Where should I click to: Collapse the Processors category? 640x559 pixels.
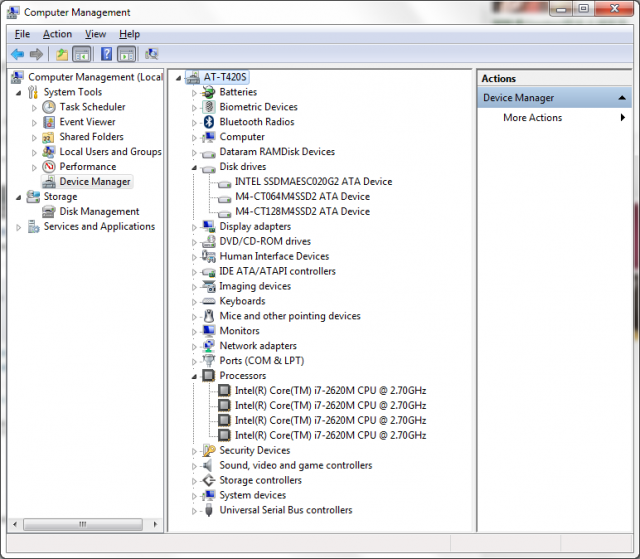coord(194,377)
